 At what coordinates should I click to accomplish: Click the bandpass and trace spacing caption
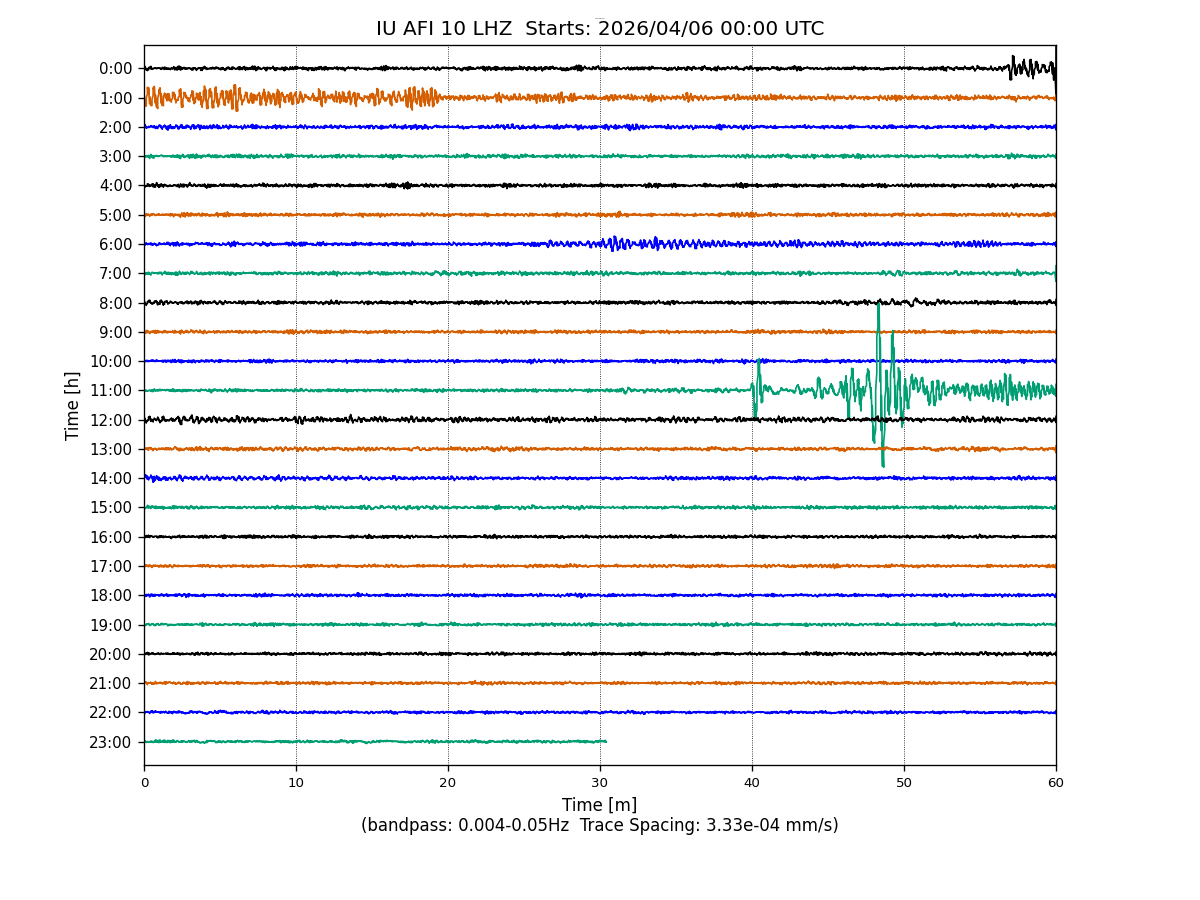[599, 825]
